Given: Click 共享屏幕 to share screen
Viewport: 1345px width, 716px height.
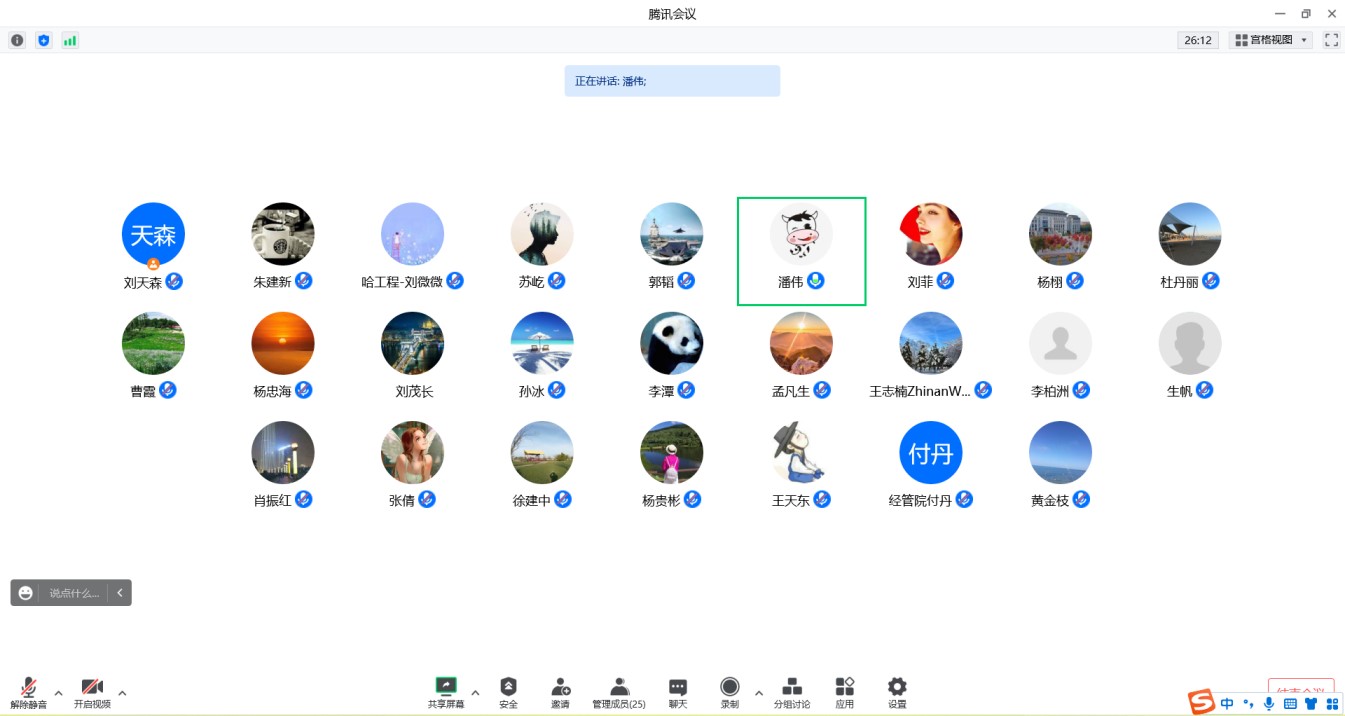Looking at the screenshot, I should 446,691.
